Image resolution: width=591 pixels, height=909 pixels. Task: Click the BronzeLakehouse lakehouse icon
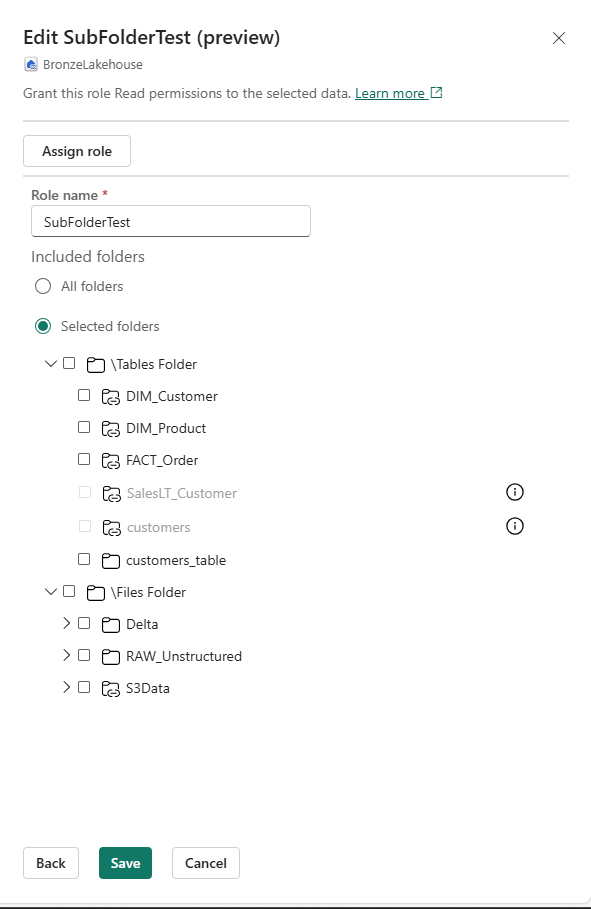[31, 64]
